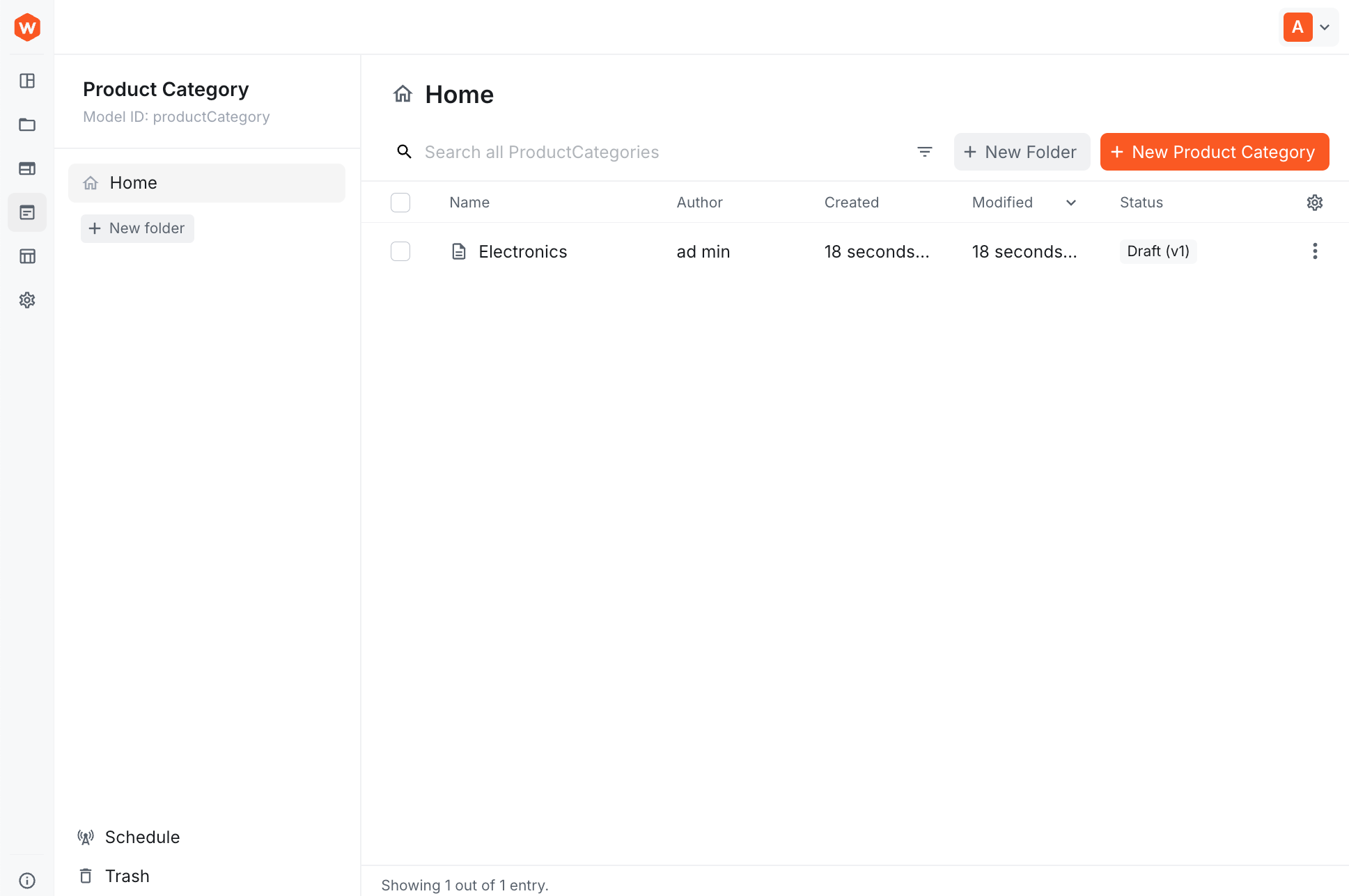This screenshot has height=896, width=1349.
Task: Toggle the filter icon above the table
Action: [925, 151]
